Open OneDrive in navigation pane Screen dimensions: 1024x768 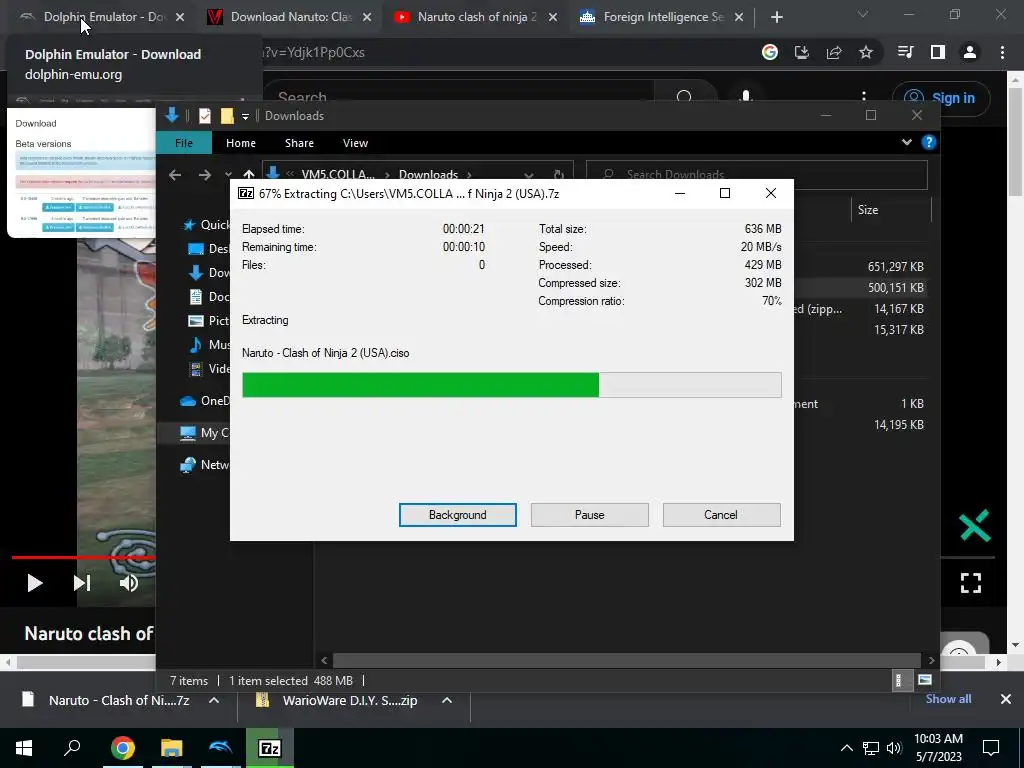point(205,401)
